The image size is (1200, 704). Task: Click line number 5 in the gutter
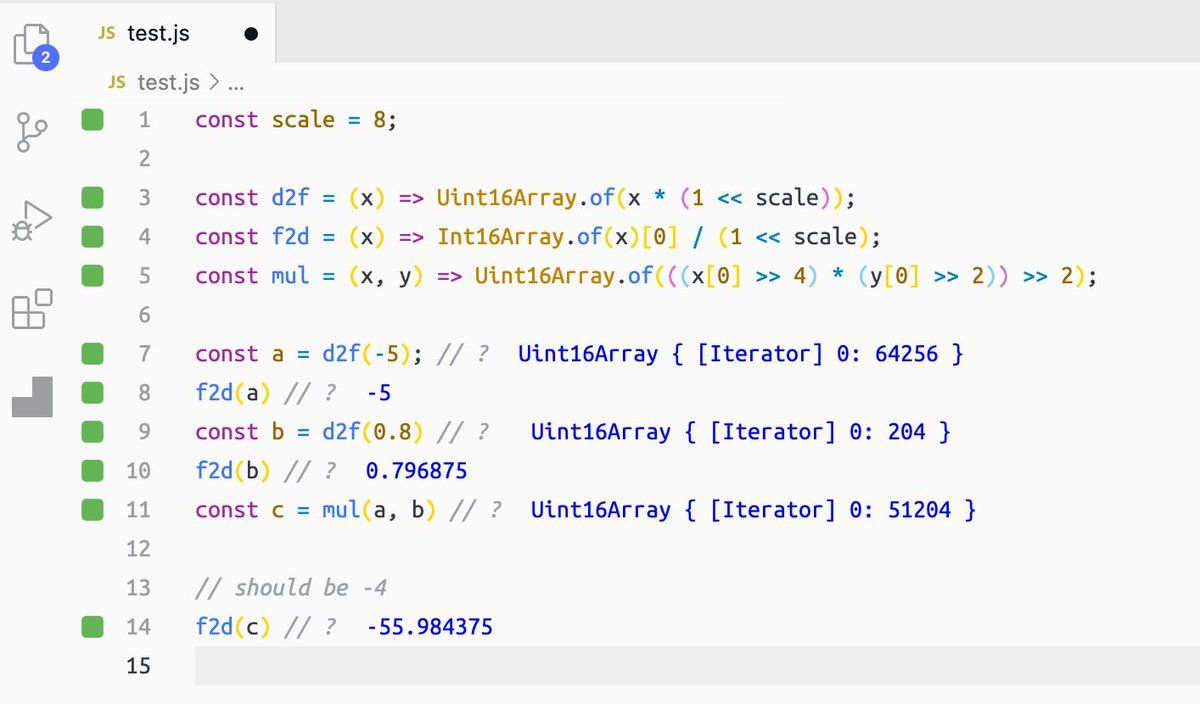pyautogui.click(x=144, y=276)
